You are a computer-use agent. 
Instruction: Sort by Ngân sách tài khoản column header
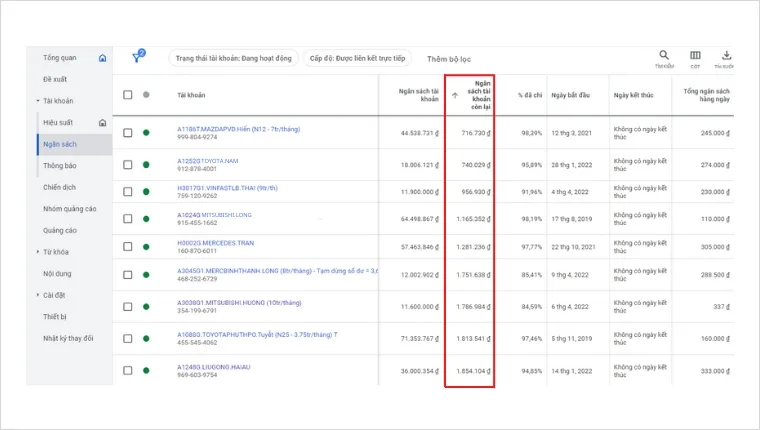coord(419,95)
